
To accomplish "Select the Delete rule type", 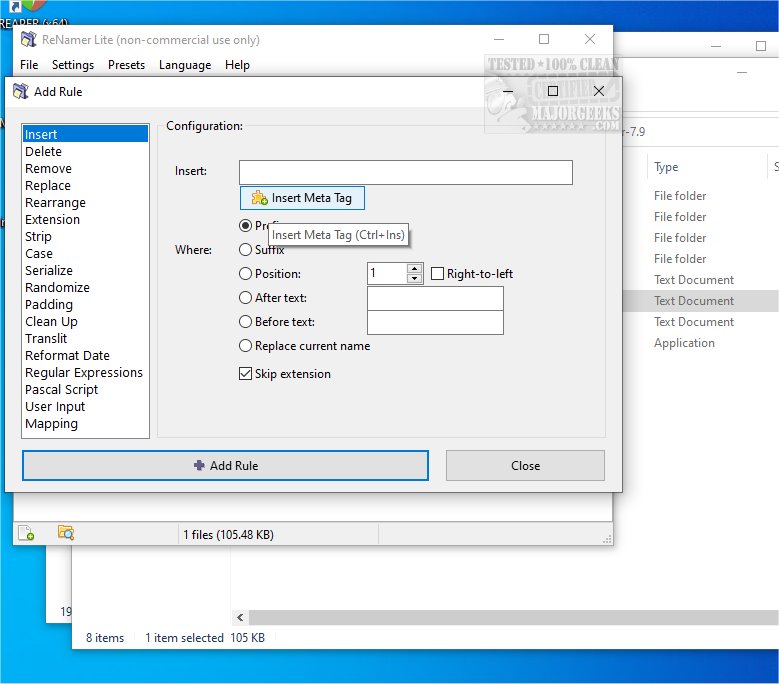I will (x=85, y=152).
